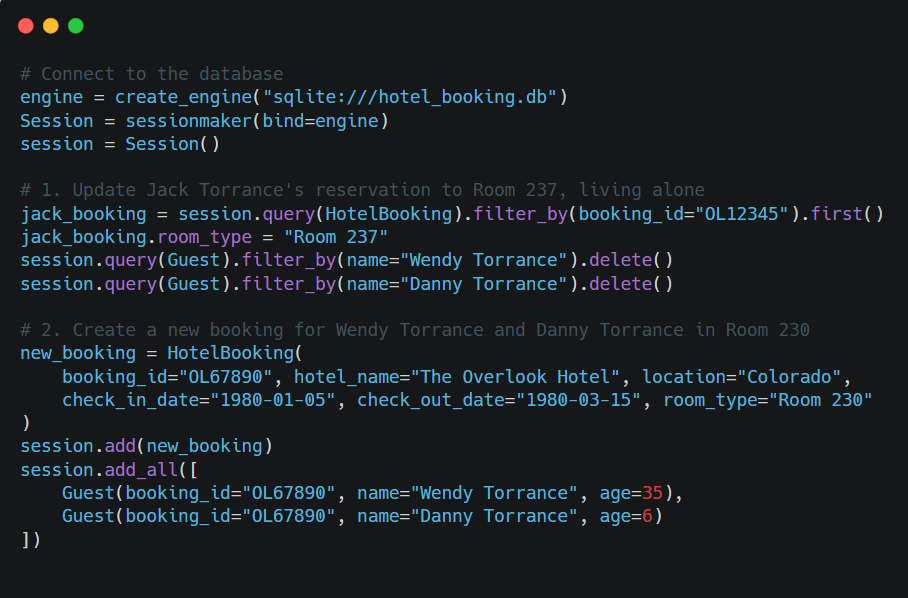Screen dimensions: 908x598
Task: Click 'delete()' on the Danny Torrance line
Action: point(631,284)
